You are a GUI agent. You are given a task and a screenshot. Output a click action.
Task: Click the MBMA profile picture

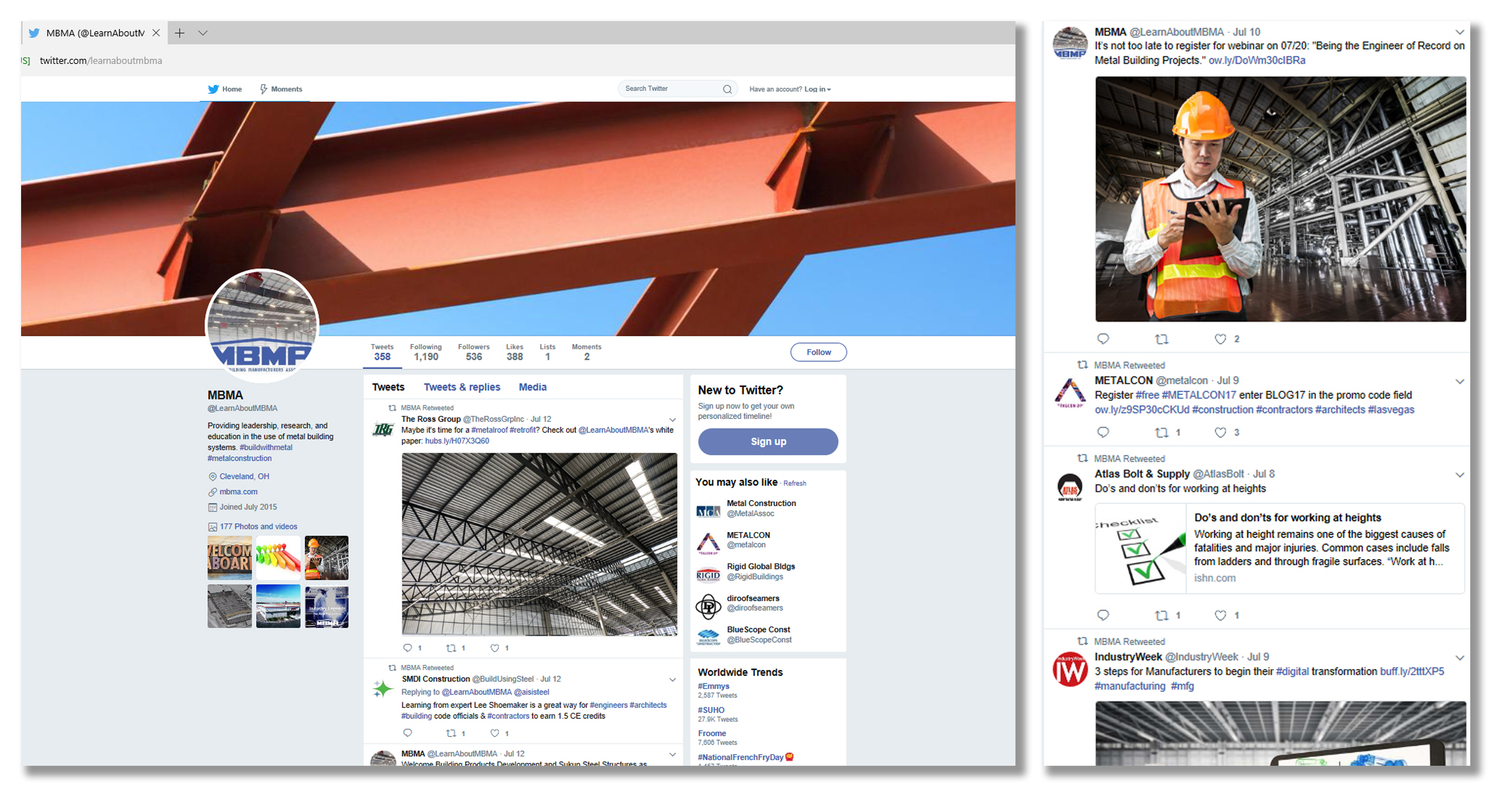[262, 325]
